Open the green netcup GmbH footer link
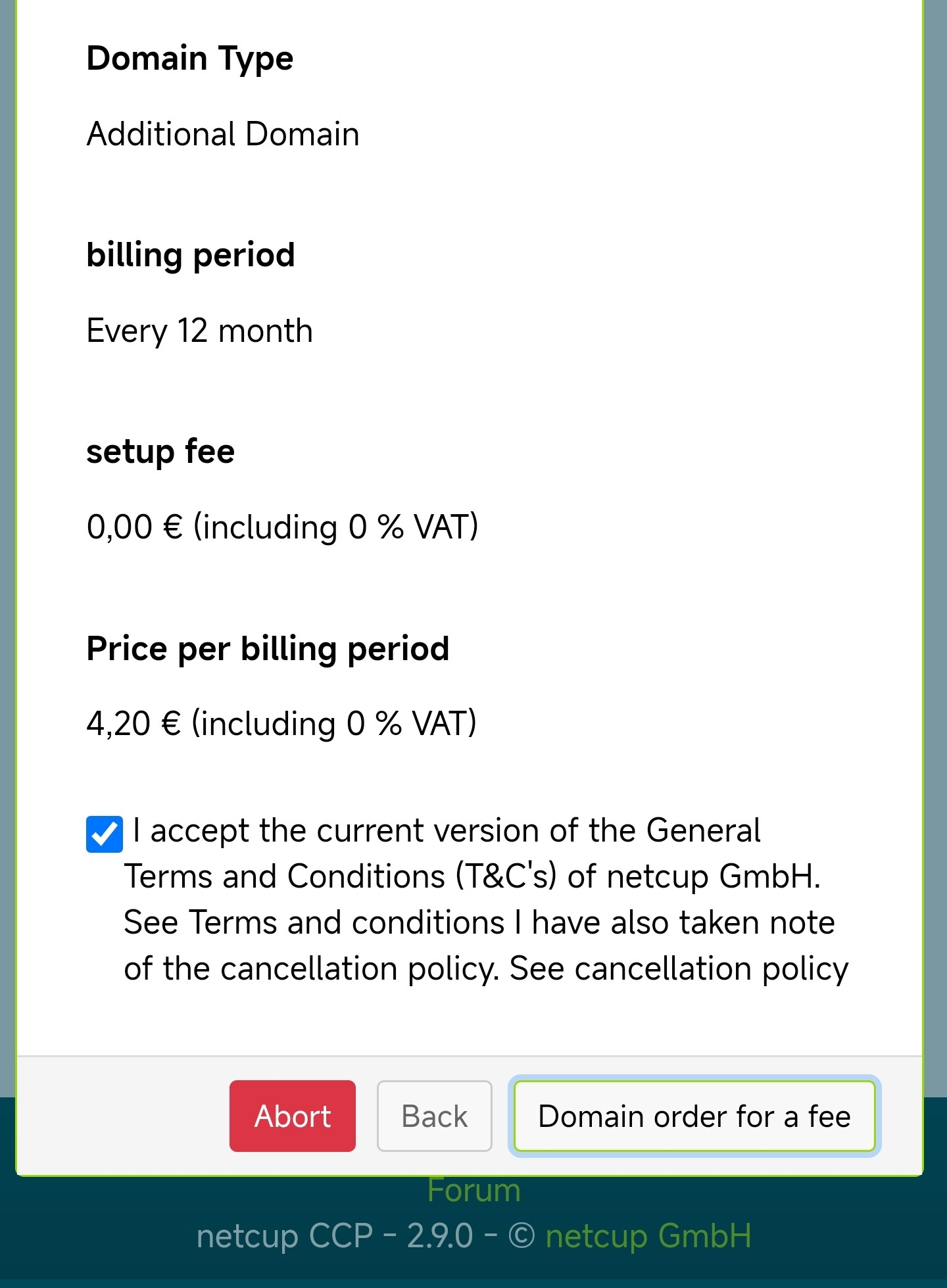947x1288 pixels. [648, 1236]
